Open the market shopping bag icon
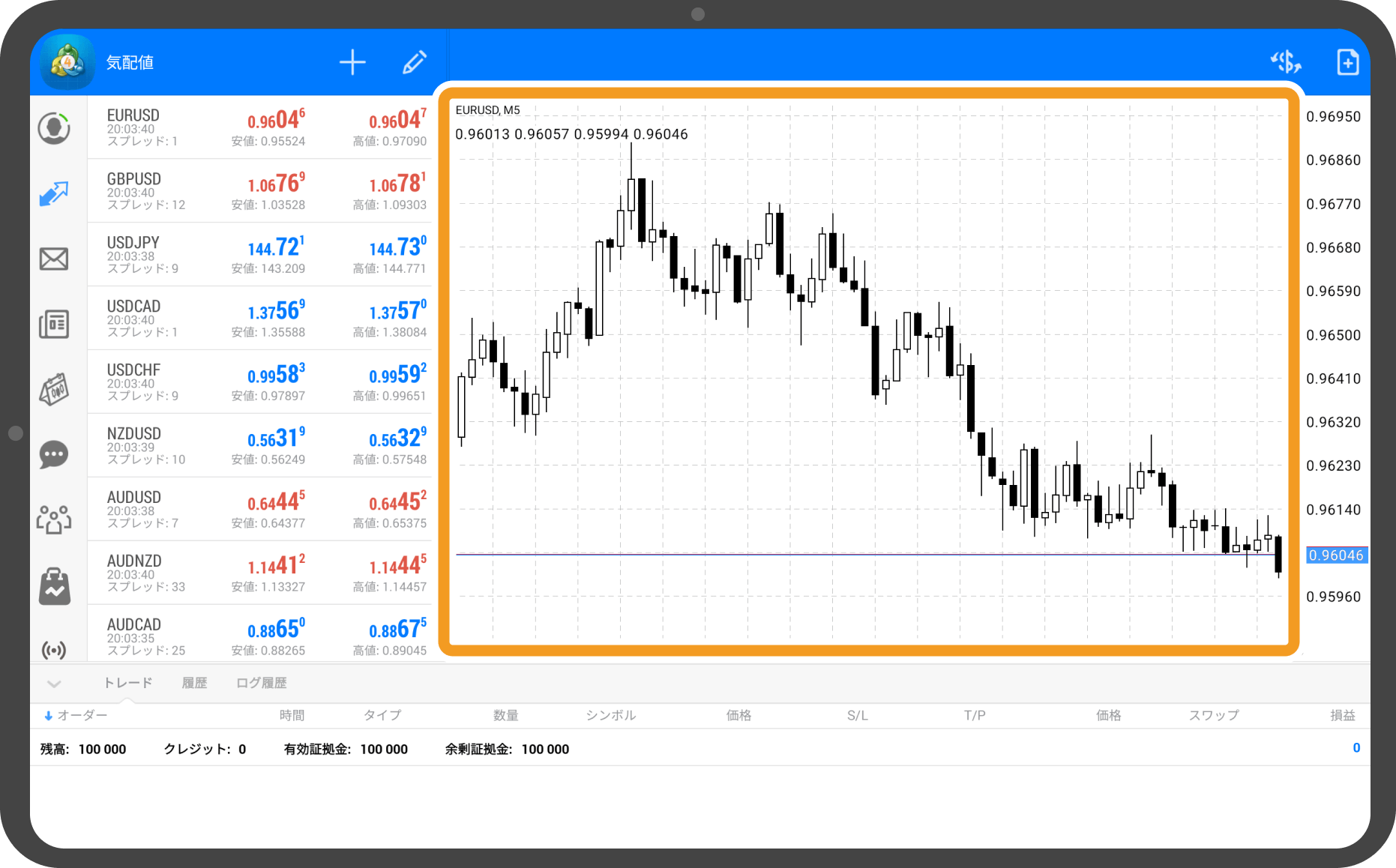The image size is (1396, 868). point(54,586)
